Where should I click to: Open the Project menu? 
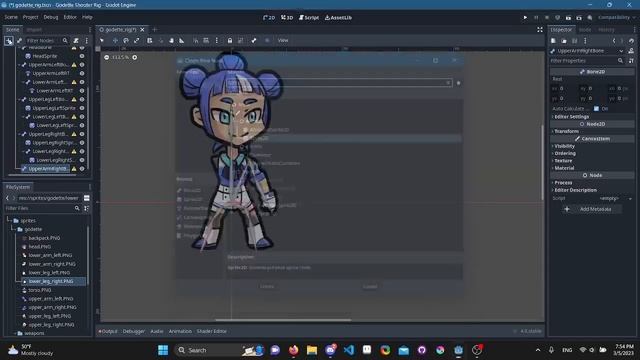pyautogui.click(x=30, y=17)
